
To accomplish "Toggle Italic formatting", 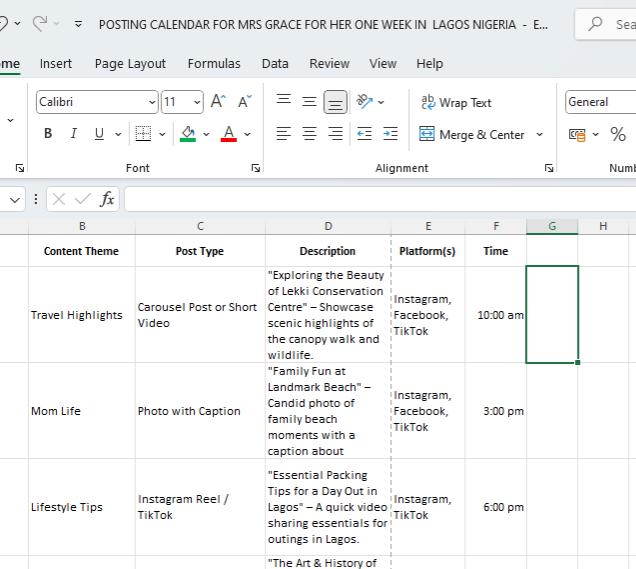I will [73, 133].
